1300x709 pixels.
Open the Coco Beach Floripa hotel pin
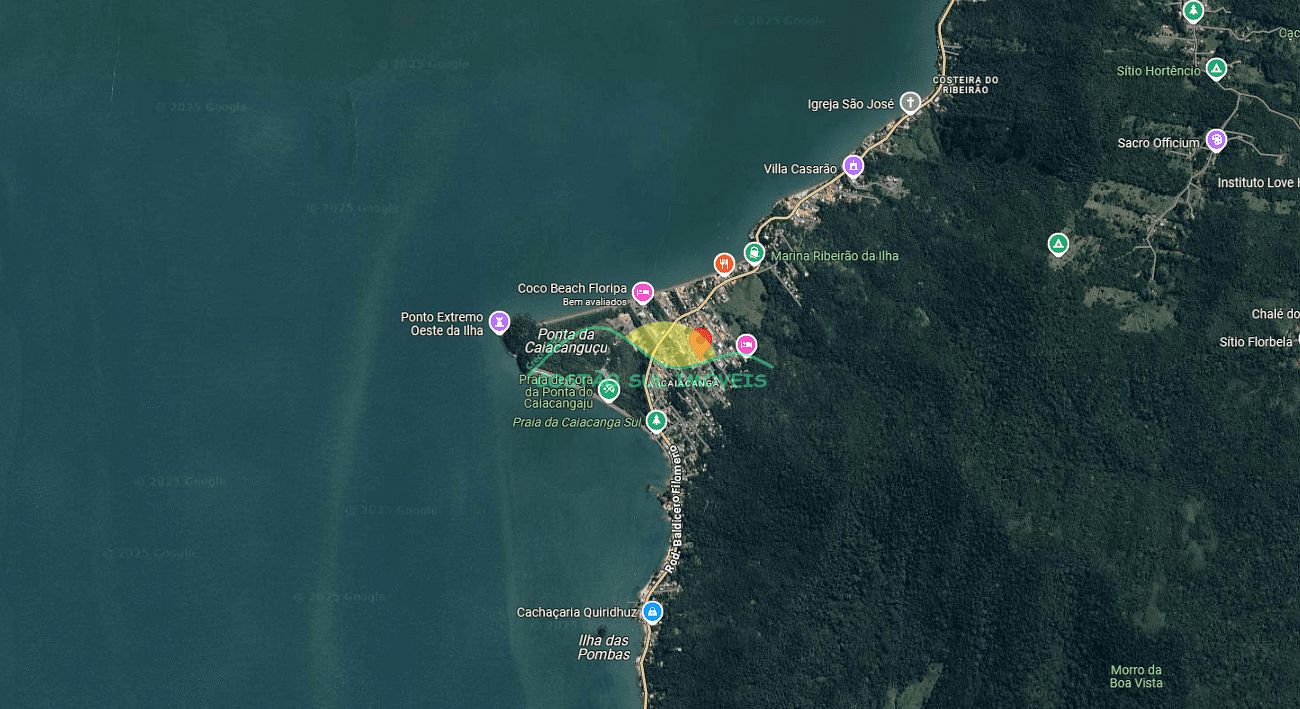(643, 293)
